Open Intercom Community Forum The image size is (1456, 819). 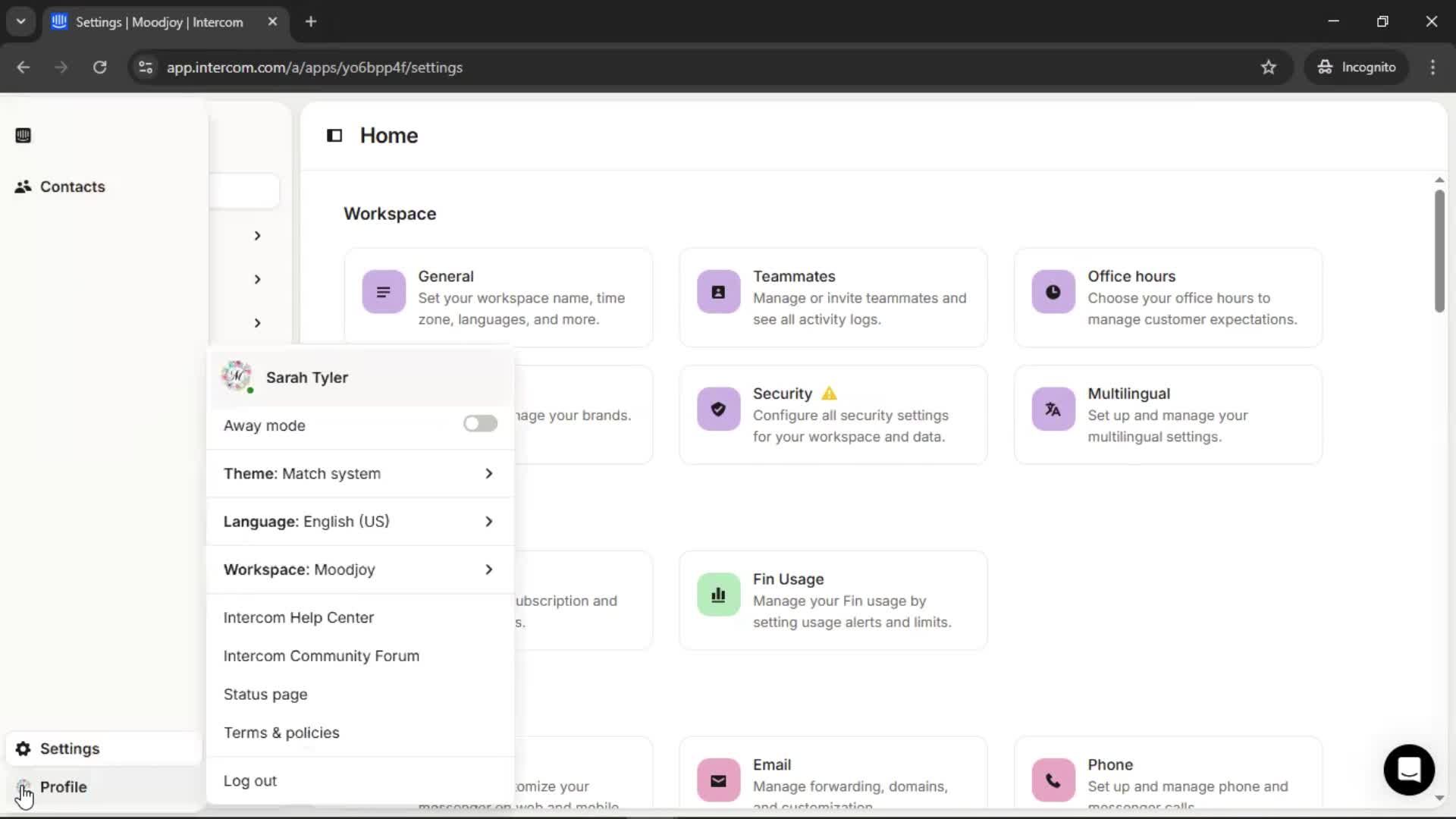coord(322,656)
